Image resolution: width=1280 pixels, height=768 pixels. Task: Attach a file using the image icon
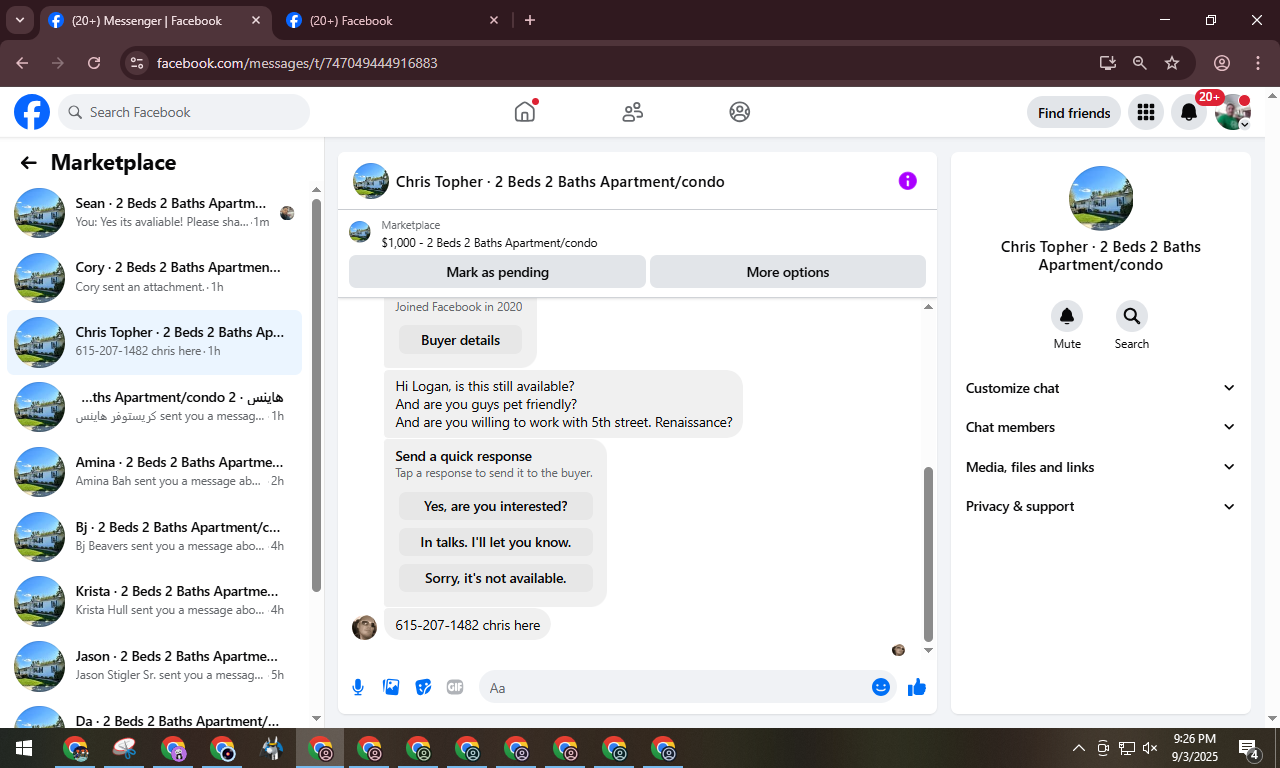pyautogui.click(x=391, y=687)
